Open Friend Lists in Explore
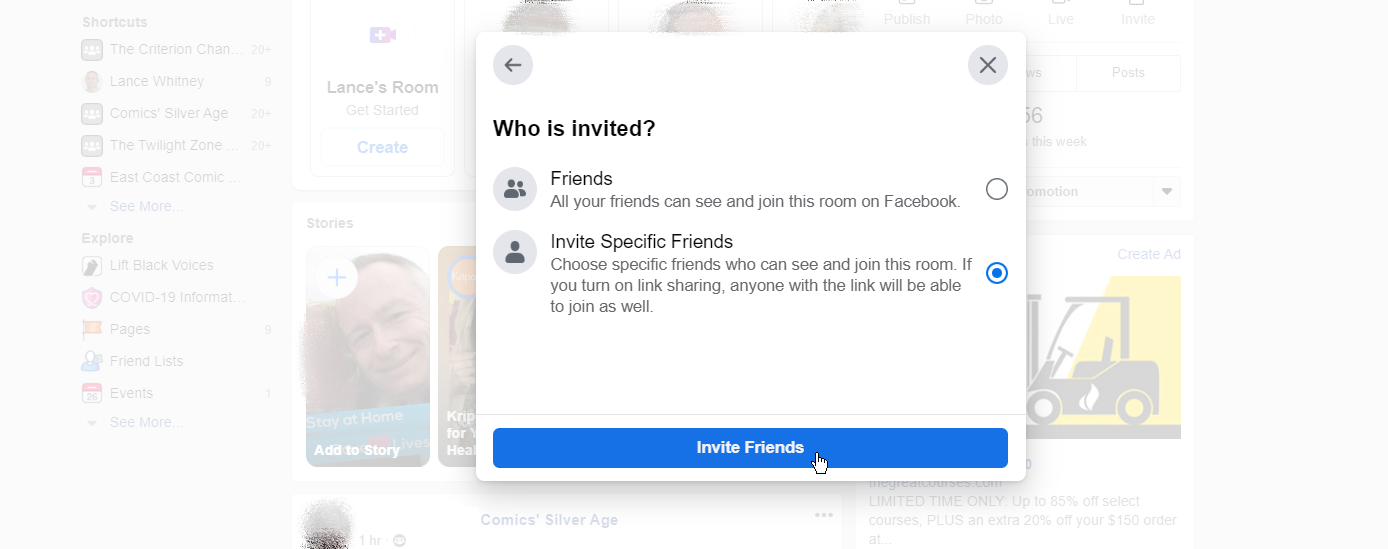Viewport: 1388px width, 549px height. (x=146, y=361)
